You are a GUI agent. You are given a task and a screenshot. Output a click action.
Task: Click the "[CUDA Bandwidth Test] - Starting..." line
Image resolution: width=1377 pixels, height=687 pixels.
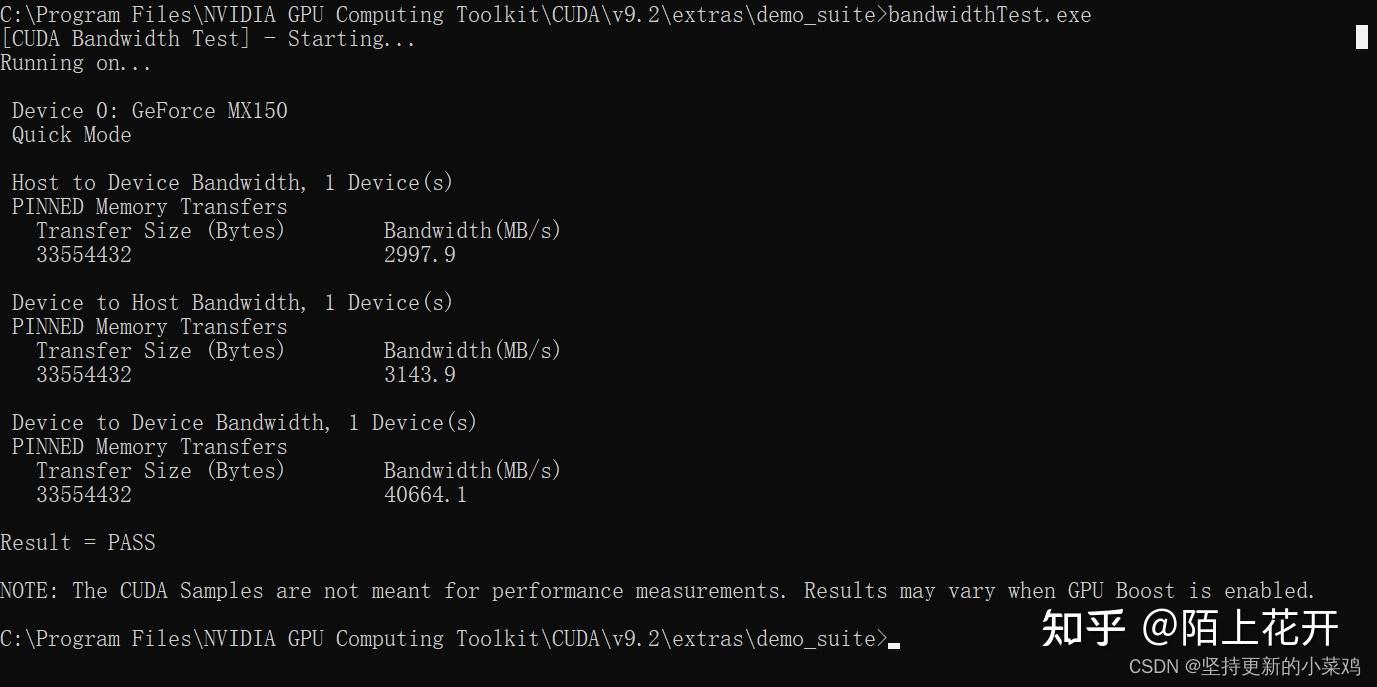[x=208, y=39]
